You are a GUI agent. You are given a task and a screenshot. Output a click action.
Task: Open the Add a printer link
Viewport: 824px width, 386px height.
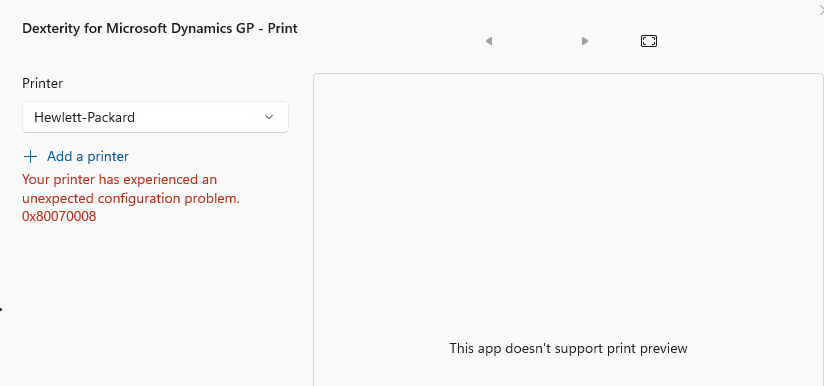click(x=88, y=157)
